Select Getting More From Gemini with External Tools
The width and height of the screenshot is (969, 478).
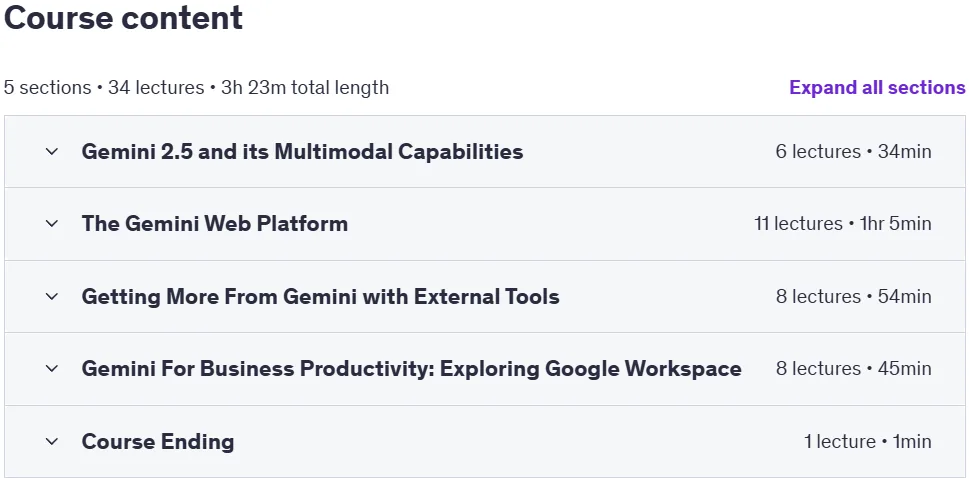(320, 296)
